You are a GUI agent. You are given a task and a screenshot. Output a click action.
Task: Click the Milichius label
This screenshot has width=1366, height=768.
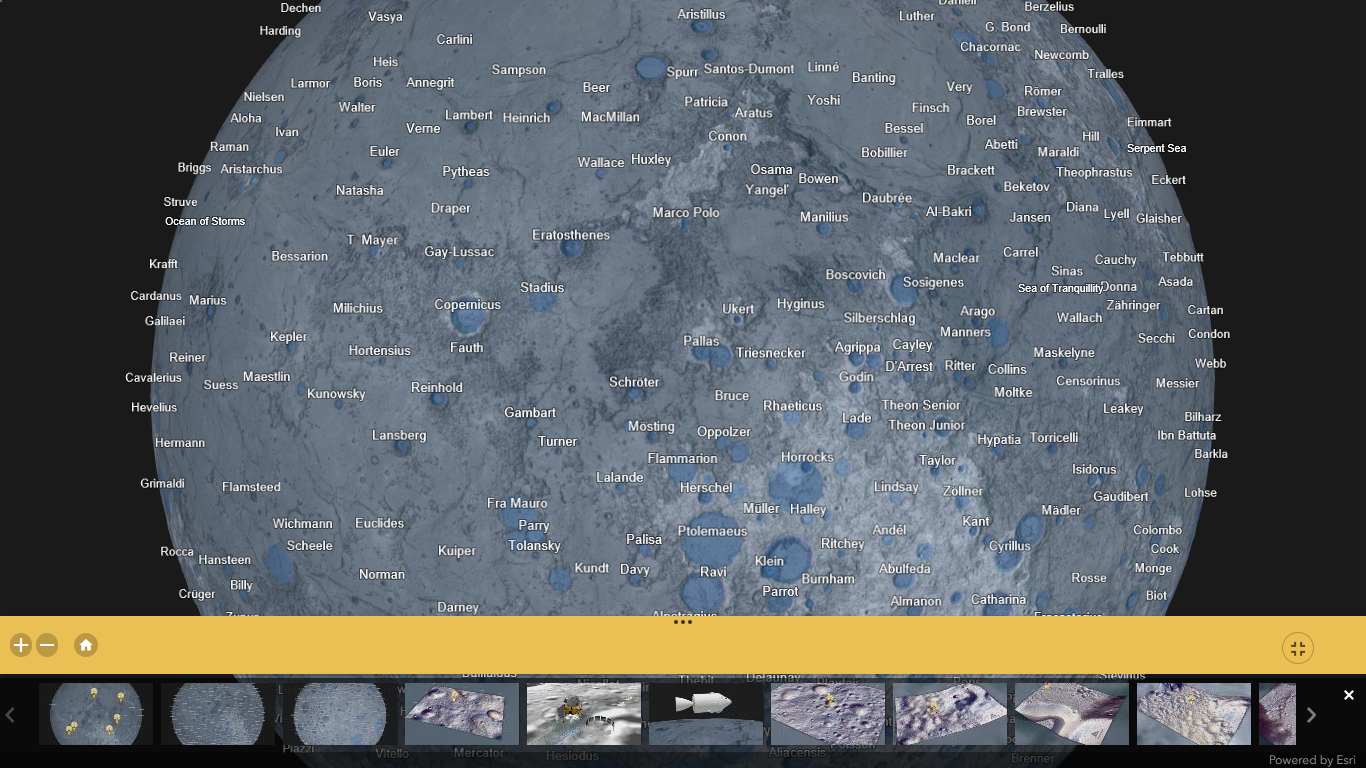point(358,309)
